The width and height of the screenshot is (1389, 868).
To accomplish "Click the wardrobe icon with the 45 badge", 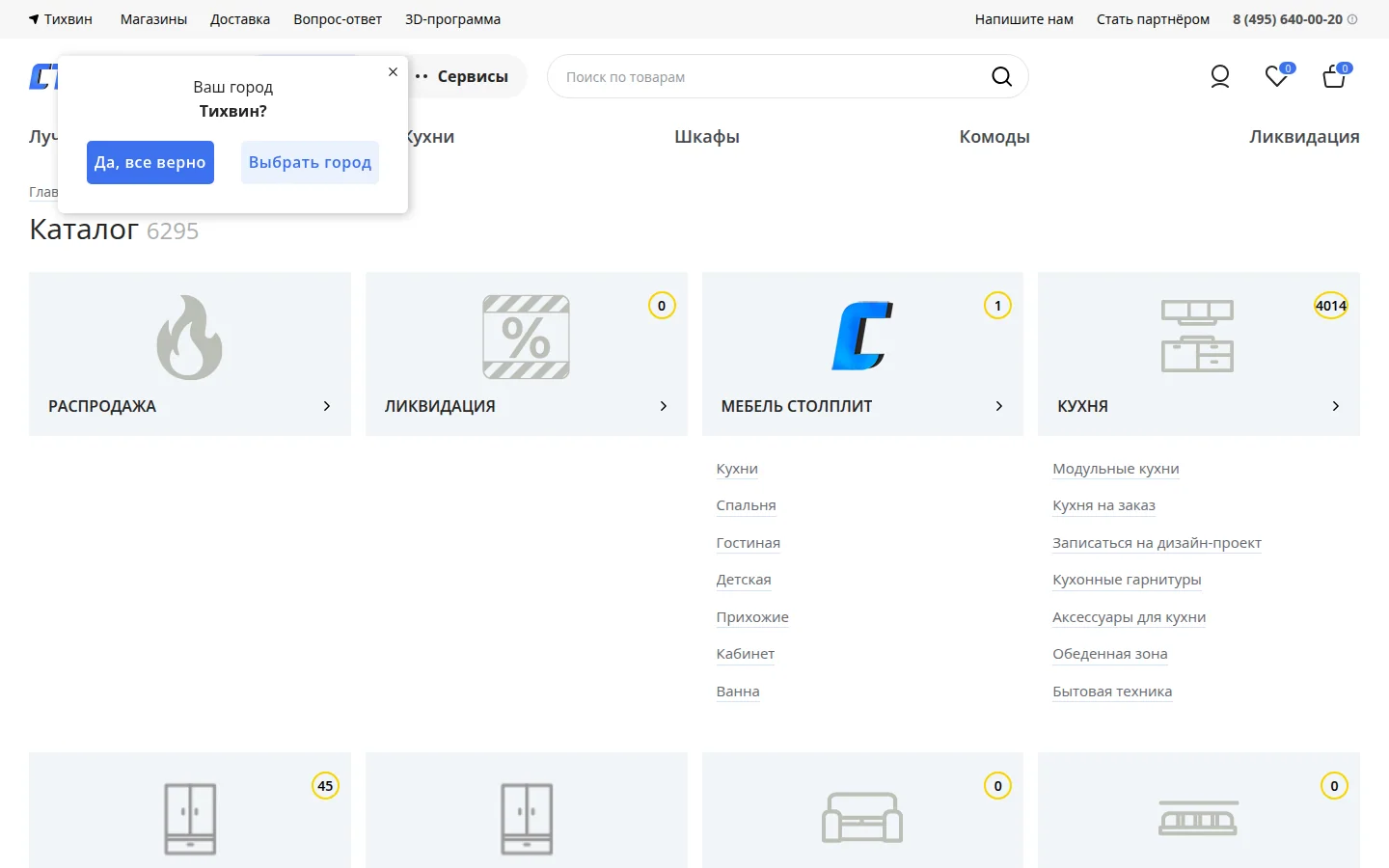I will pyautogui.click(x=190, y=819).
